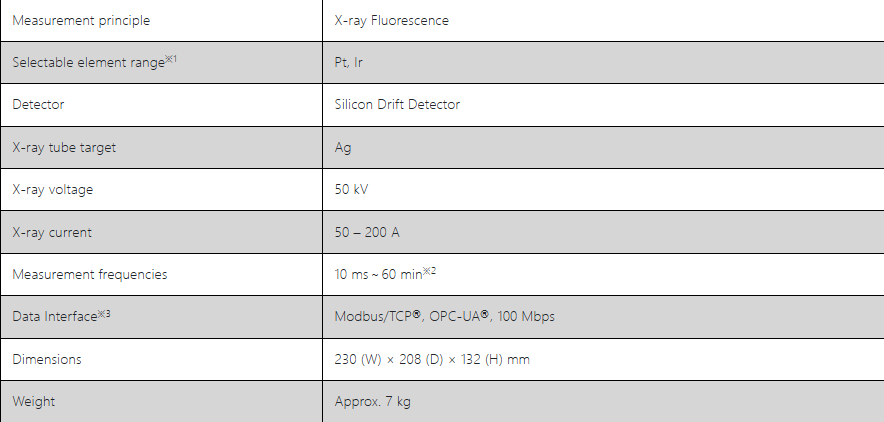Select the "50 – 200 A" current value
The image size is (884, 422).
367,232
